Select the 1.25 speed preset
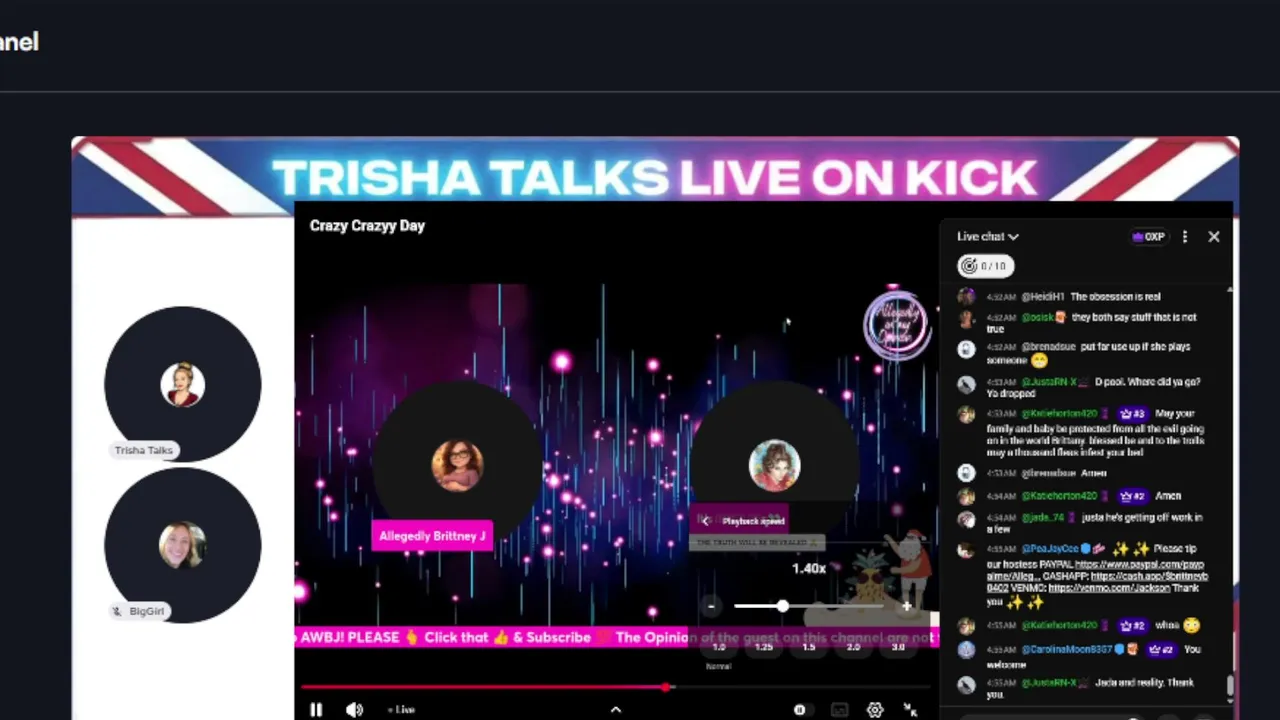 tap(763, 647)
